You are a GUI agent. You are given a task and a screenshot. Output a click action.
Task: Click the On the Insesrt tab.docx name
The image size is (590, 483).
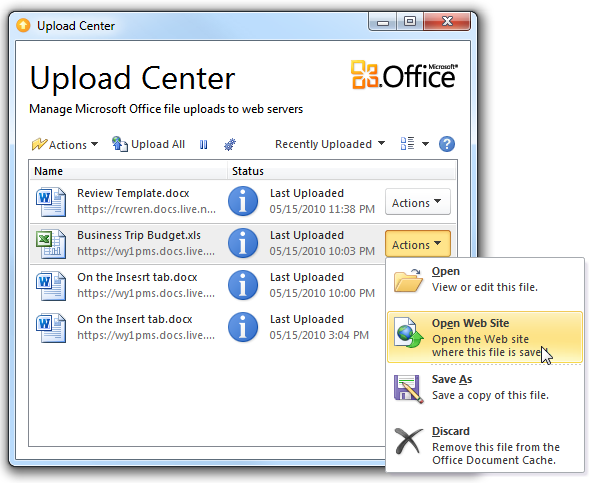click(x=137, y=278)
